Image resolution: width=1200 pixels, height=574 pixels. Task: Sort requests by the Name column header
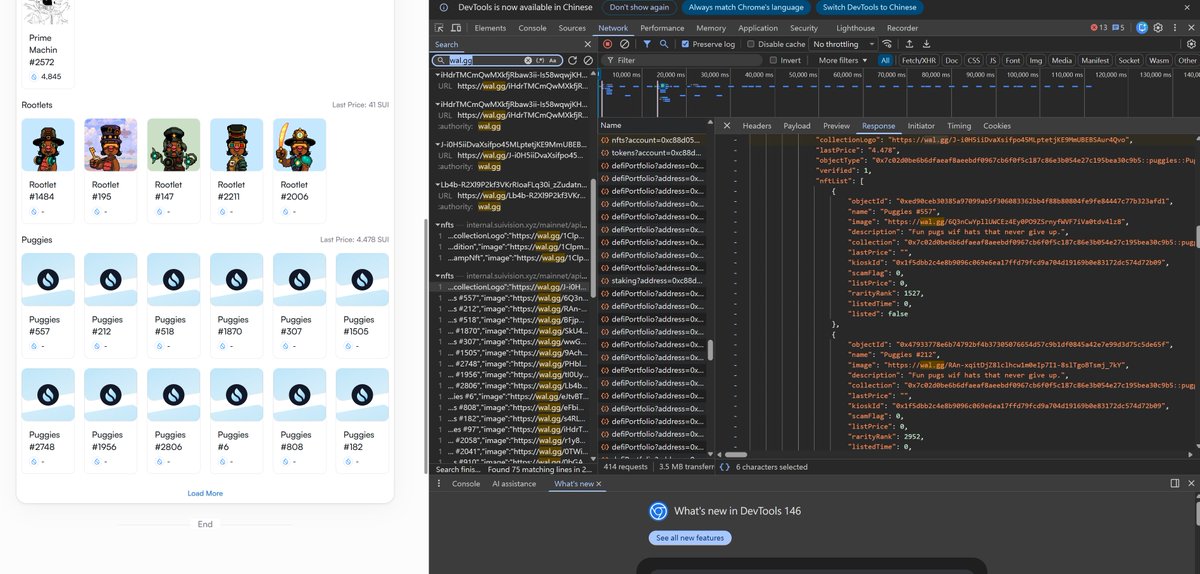click(x=653, y=126)
